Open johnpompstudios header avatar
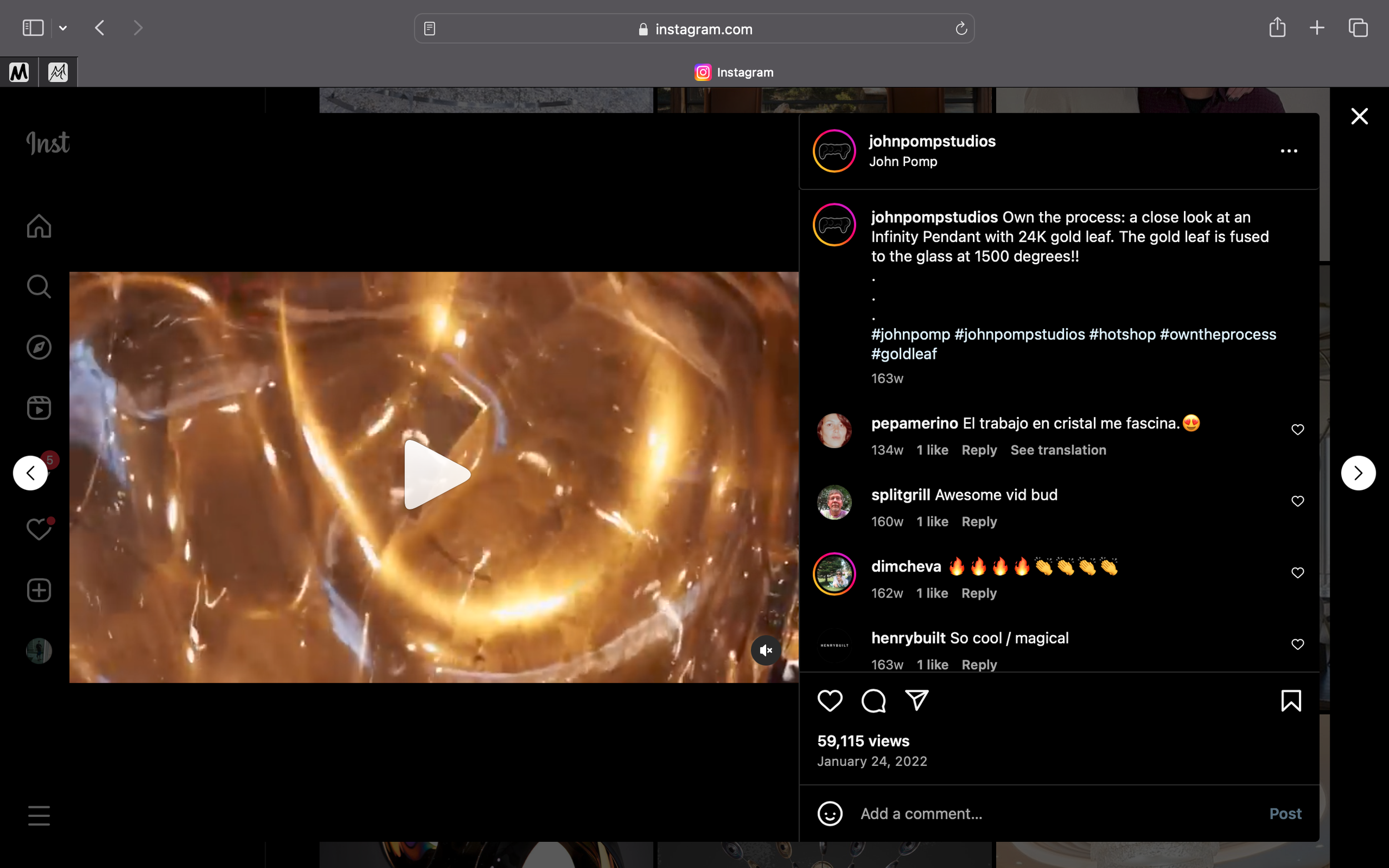The image size is (1389, 868). [x=835, y=151]
